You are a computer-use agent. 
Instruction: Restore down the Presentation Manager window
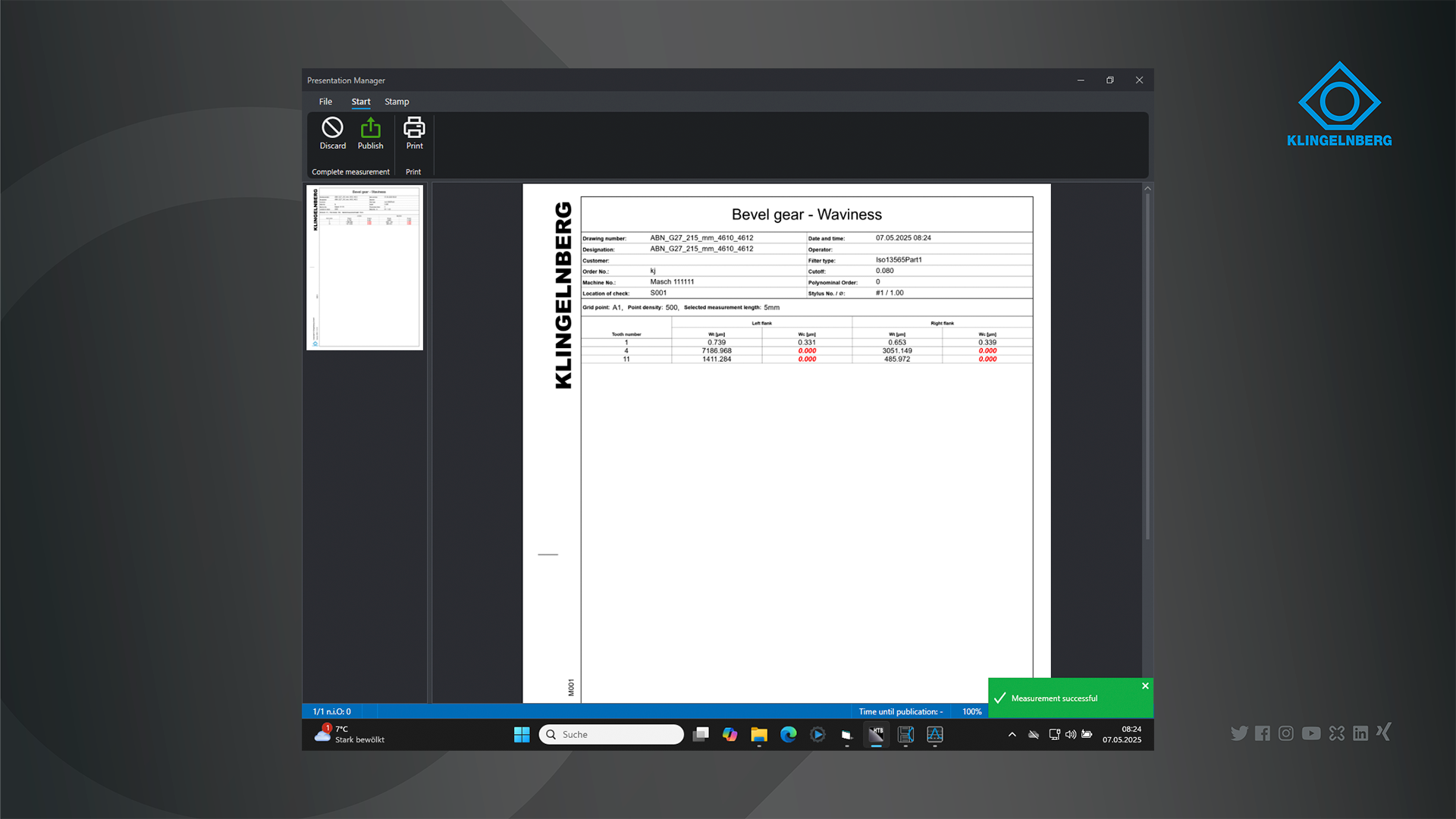[x=1110, y=80]
